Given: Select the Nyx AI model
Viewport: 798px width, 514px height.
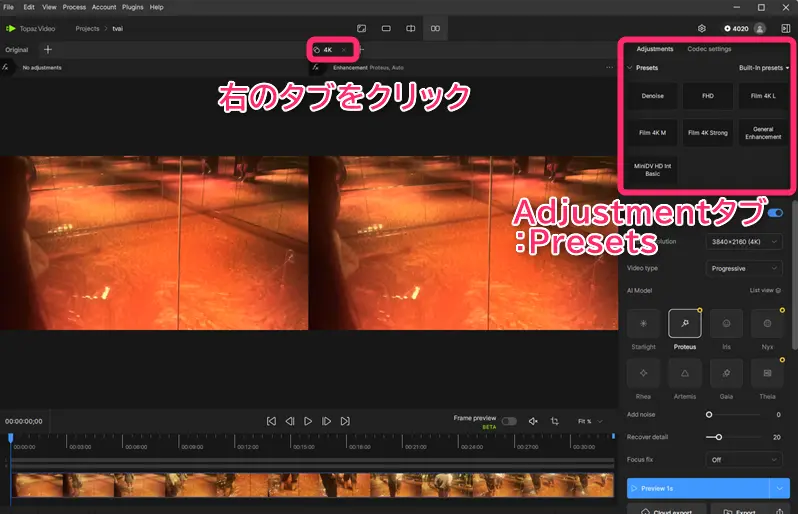Looking at the screenshot, I should pyautogui.click(x=767, y=324).
